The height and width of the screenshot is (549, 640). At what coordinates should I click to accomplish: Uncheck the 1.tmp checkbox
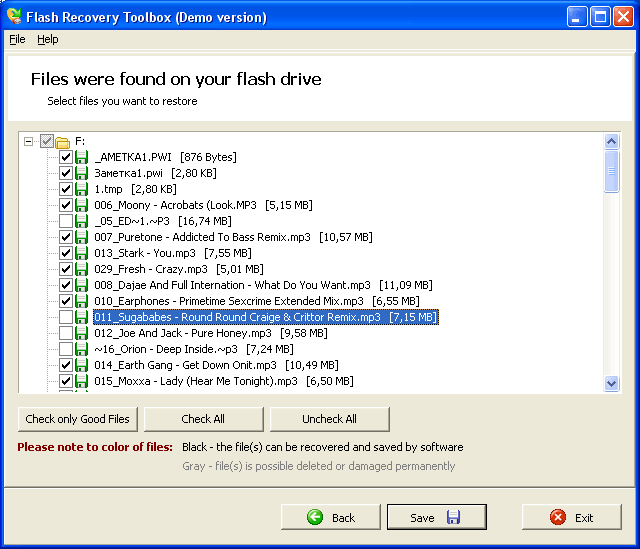click(66, 189)
